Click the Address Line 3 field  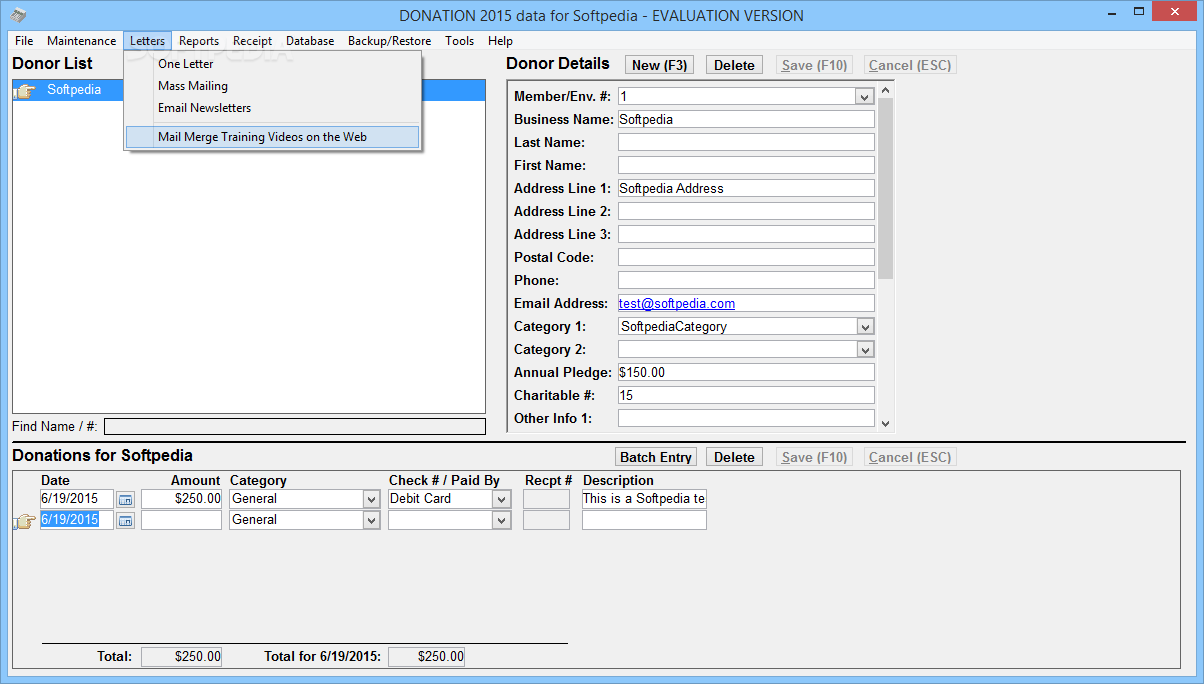coord(746,234)
